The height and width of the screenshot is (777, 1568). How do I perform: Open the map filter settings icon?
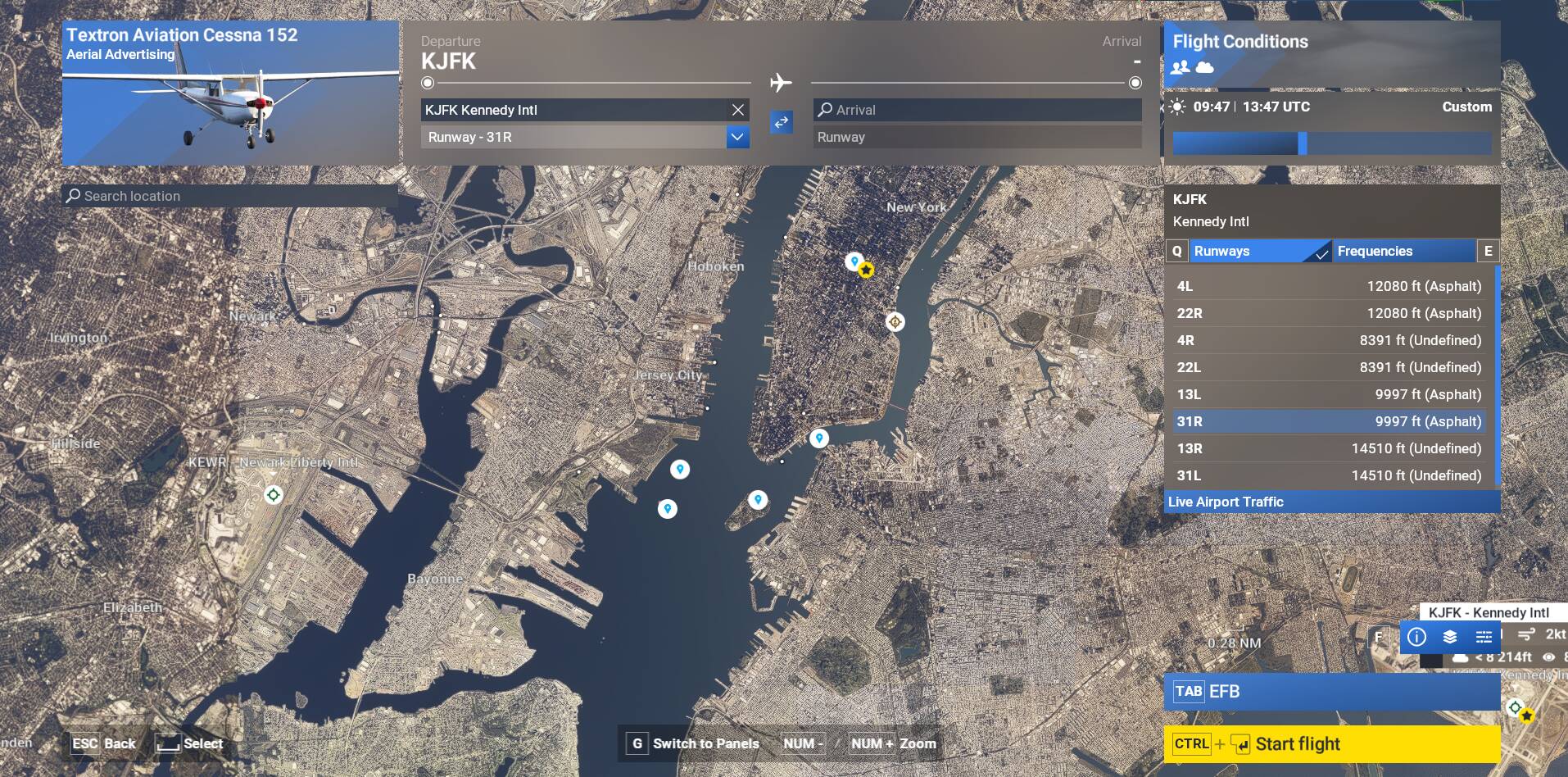pyautogui.click(x=1484, y=637)
